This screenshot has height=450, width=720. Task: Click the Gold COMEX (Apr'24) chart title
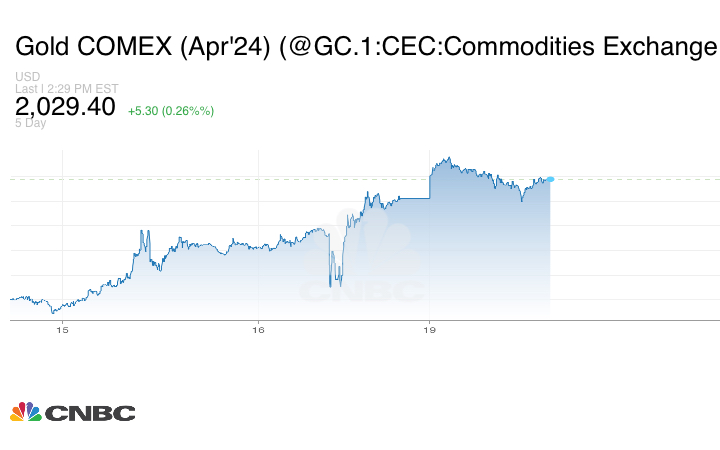click(x=366, y=46)
